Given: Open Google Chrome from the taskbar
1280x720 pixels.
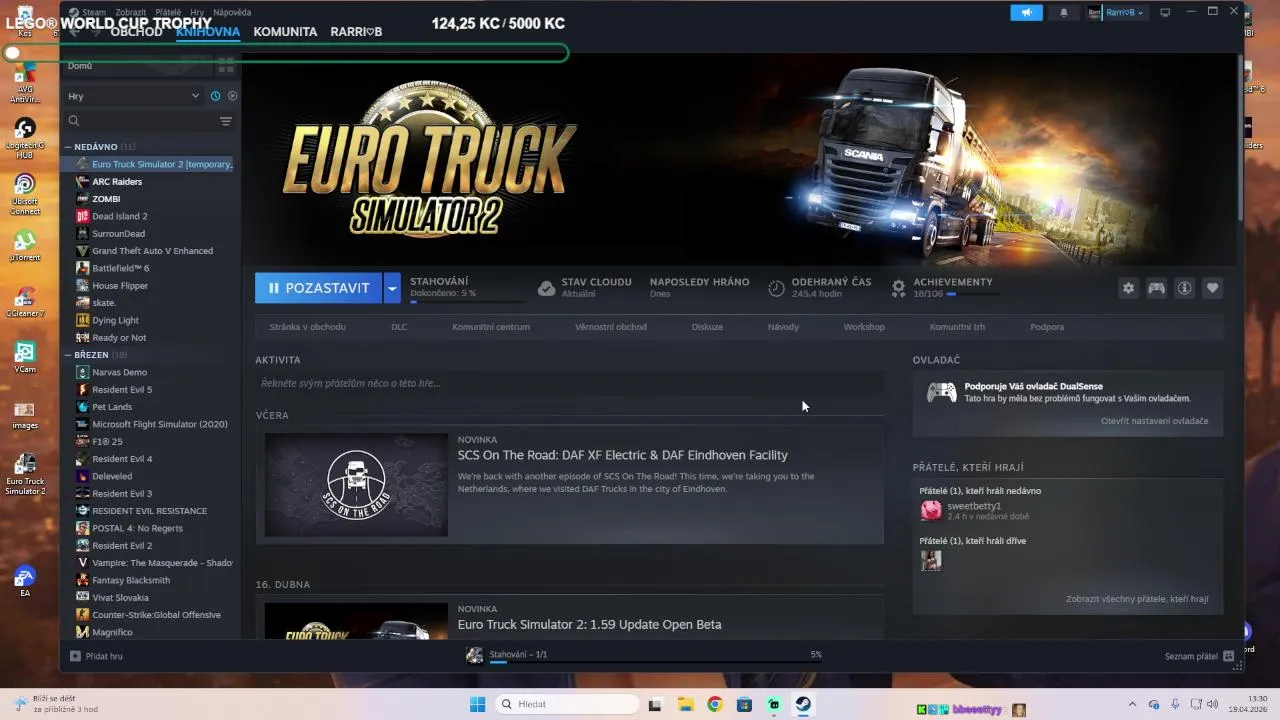Looking at the screenshot, I should pos(715,704).
